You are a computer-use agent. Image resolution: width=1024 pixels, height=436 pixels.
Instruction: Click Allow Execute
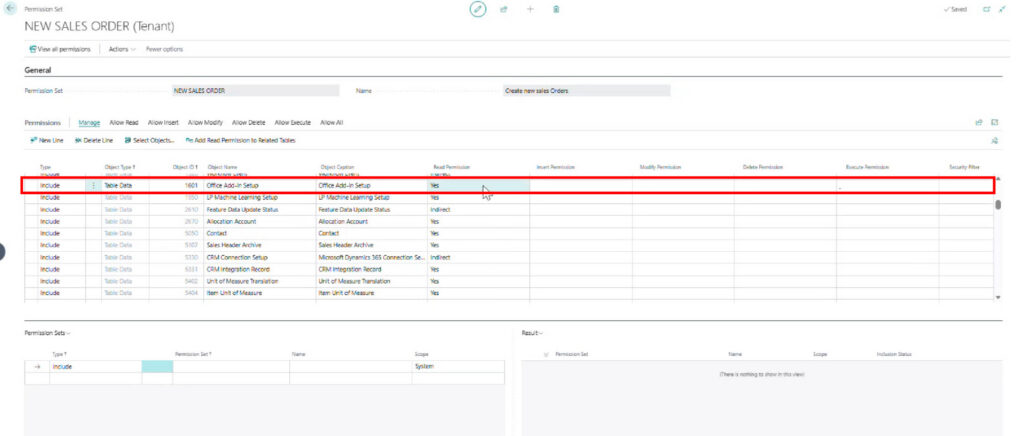click(293, 122)
